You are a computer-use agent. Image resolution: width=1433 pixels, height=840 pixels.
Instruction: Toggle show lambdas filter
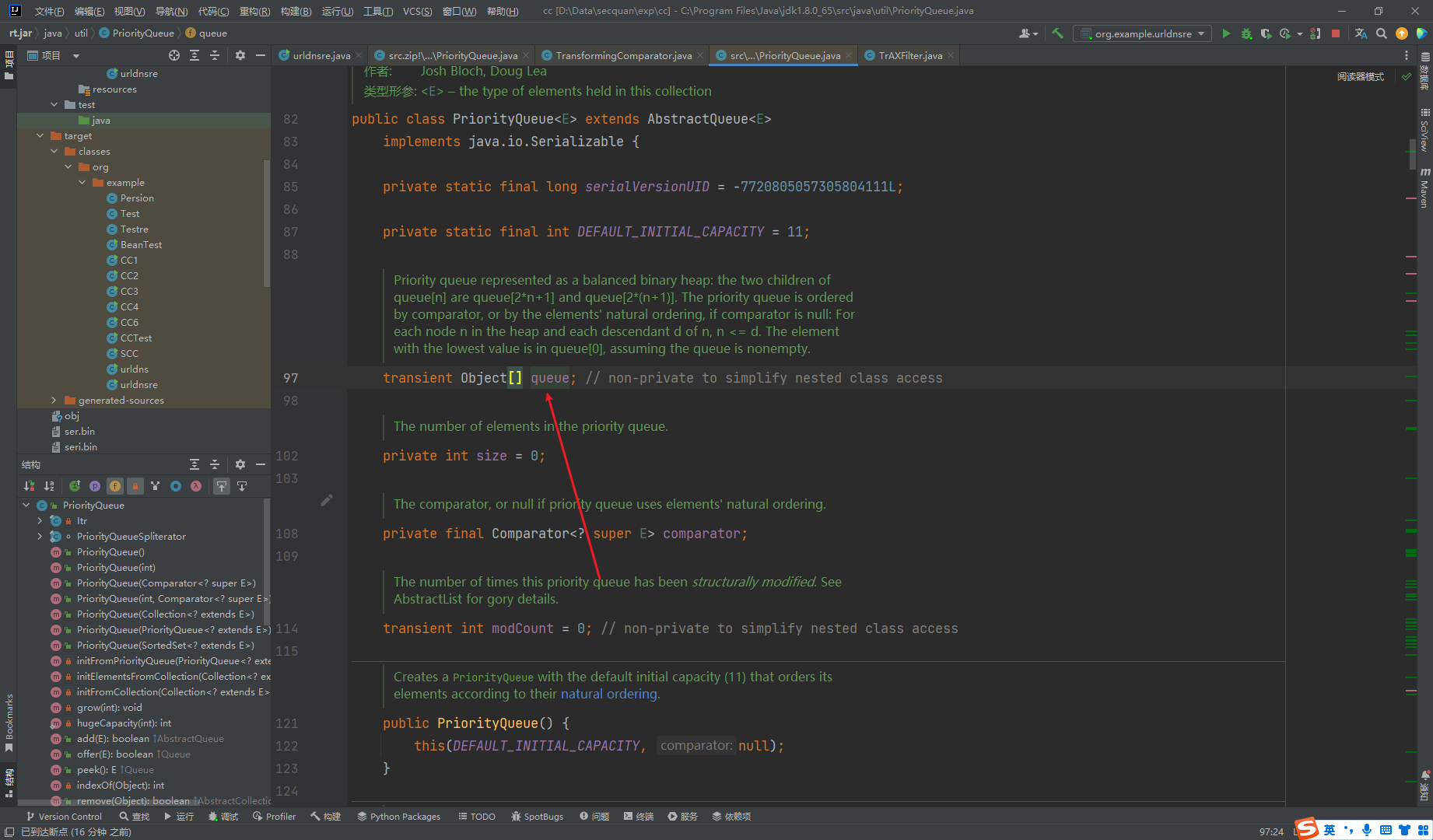point(196,486)
